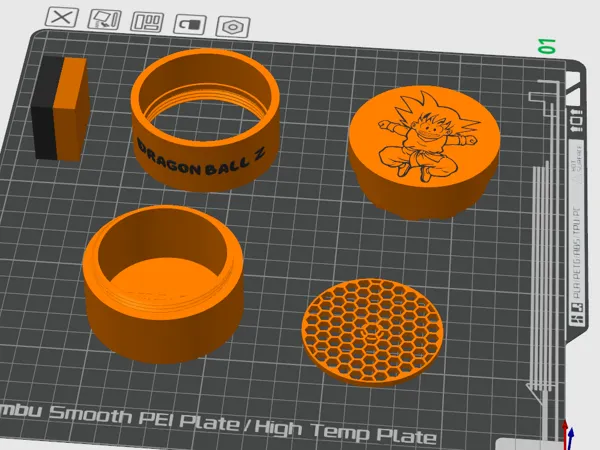Click the arrange objects on plate icon
Screen dimensions: 600x450
(x=147, y=22)
